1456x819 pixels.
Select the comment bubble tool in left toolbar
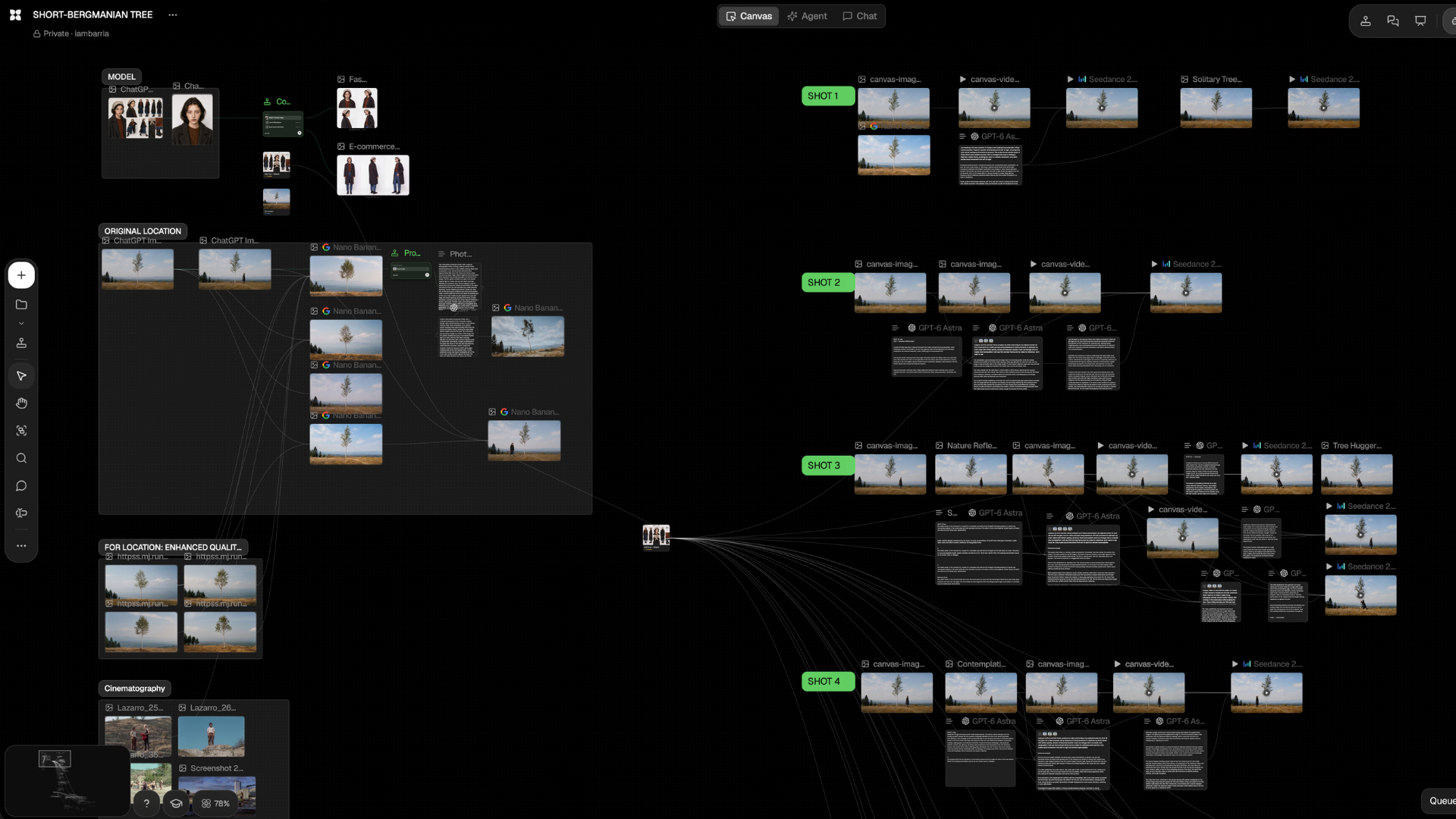coord(21,486)
